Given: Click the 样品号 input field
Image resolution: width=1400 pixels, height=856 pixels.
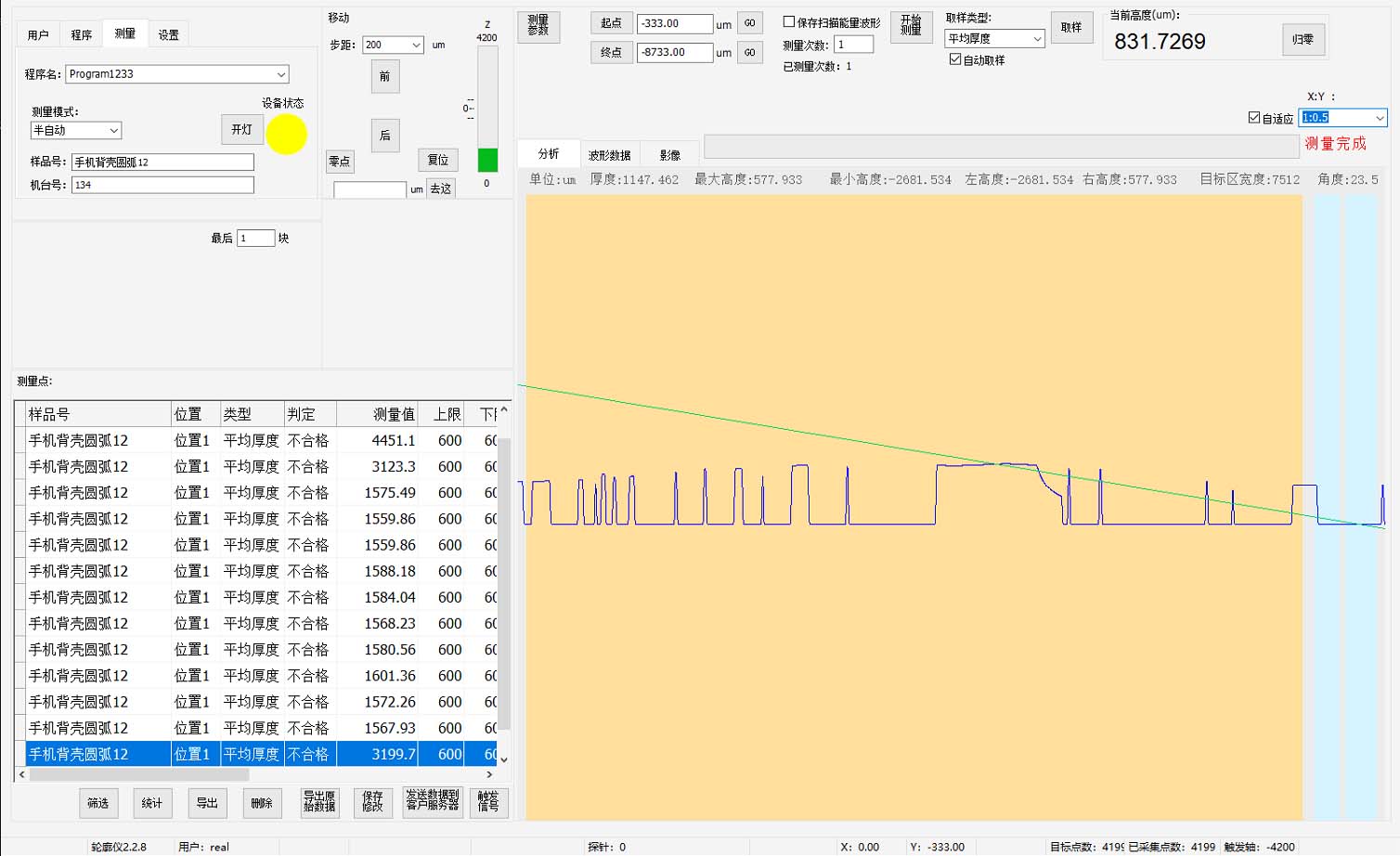Looking at the screenshot, I should [162, 162].
